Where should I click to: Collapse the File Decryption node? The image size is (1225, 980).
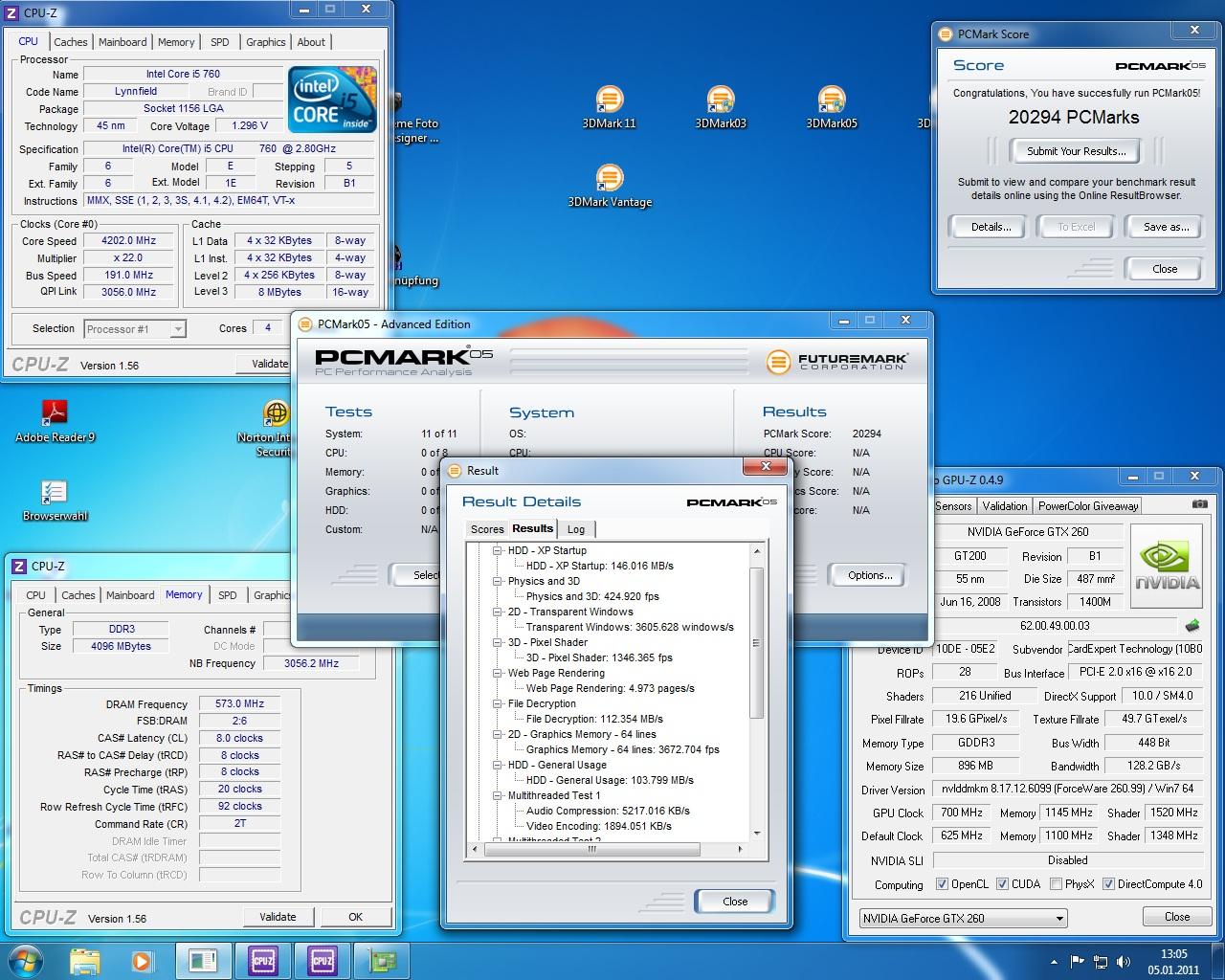click(x=498, y=703)
